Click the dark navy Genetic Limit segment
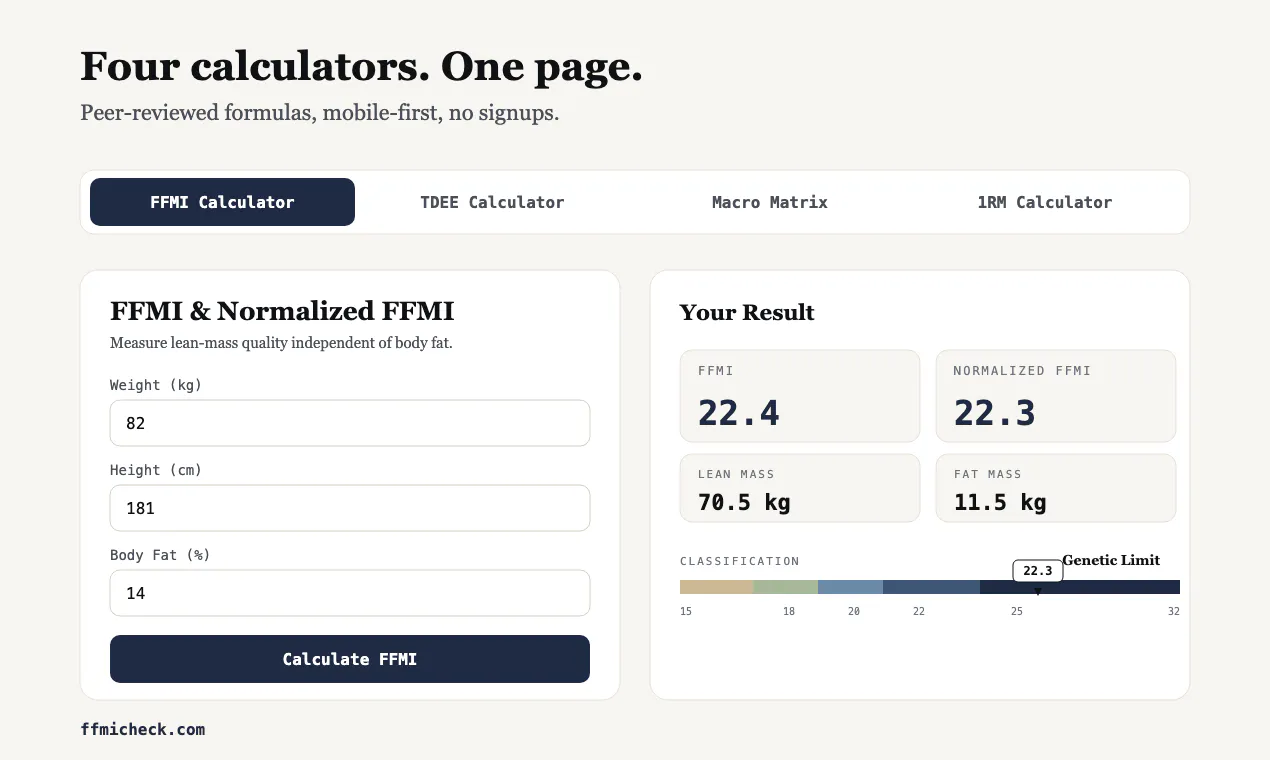This screenshot has width=1270, height=760. (x=1080, y=587)
